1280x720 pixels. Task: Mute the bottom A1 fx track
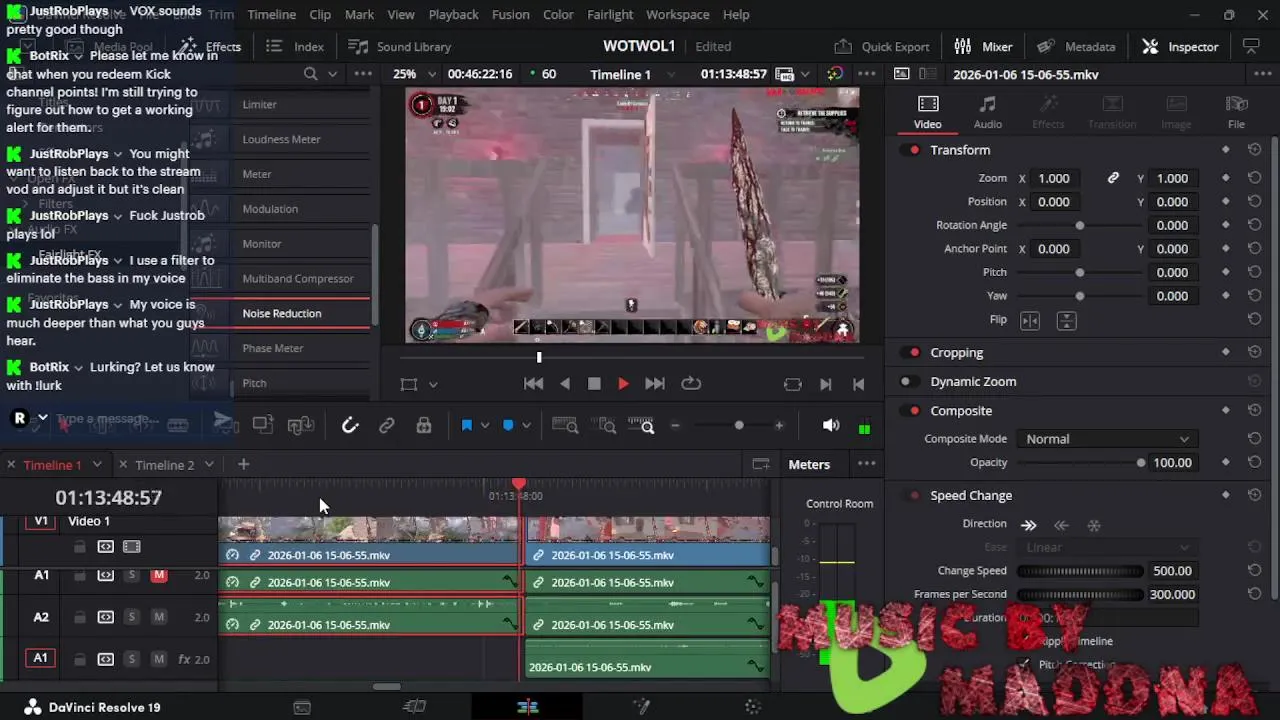point(159,659)
